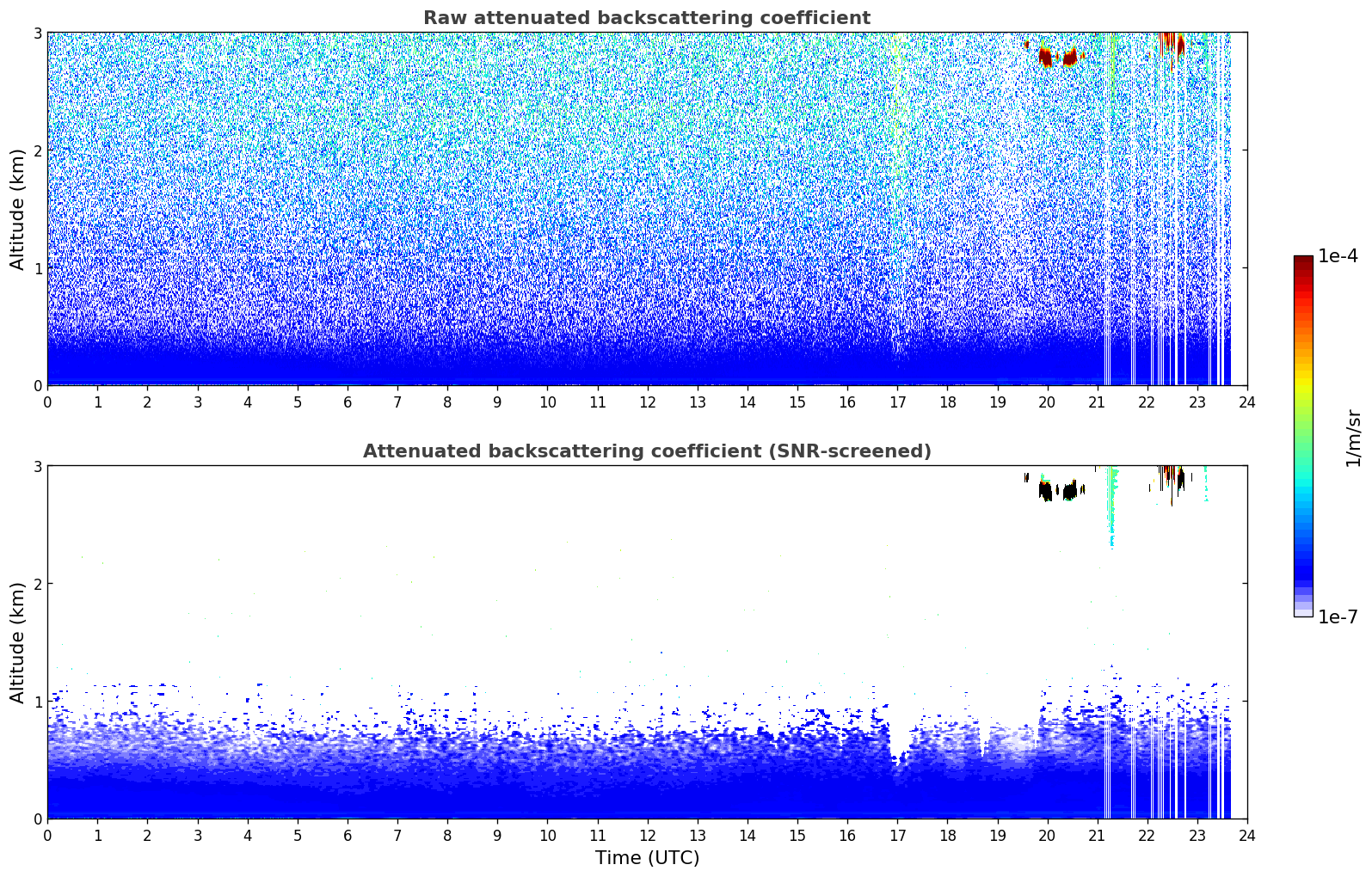Click the "3" altitude tick of the raw plot
This screenshot has width=1372, height=877.
click(x=37, y=33)
